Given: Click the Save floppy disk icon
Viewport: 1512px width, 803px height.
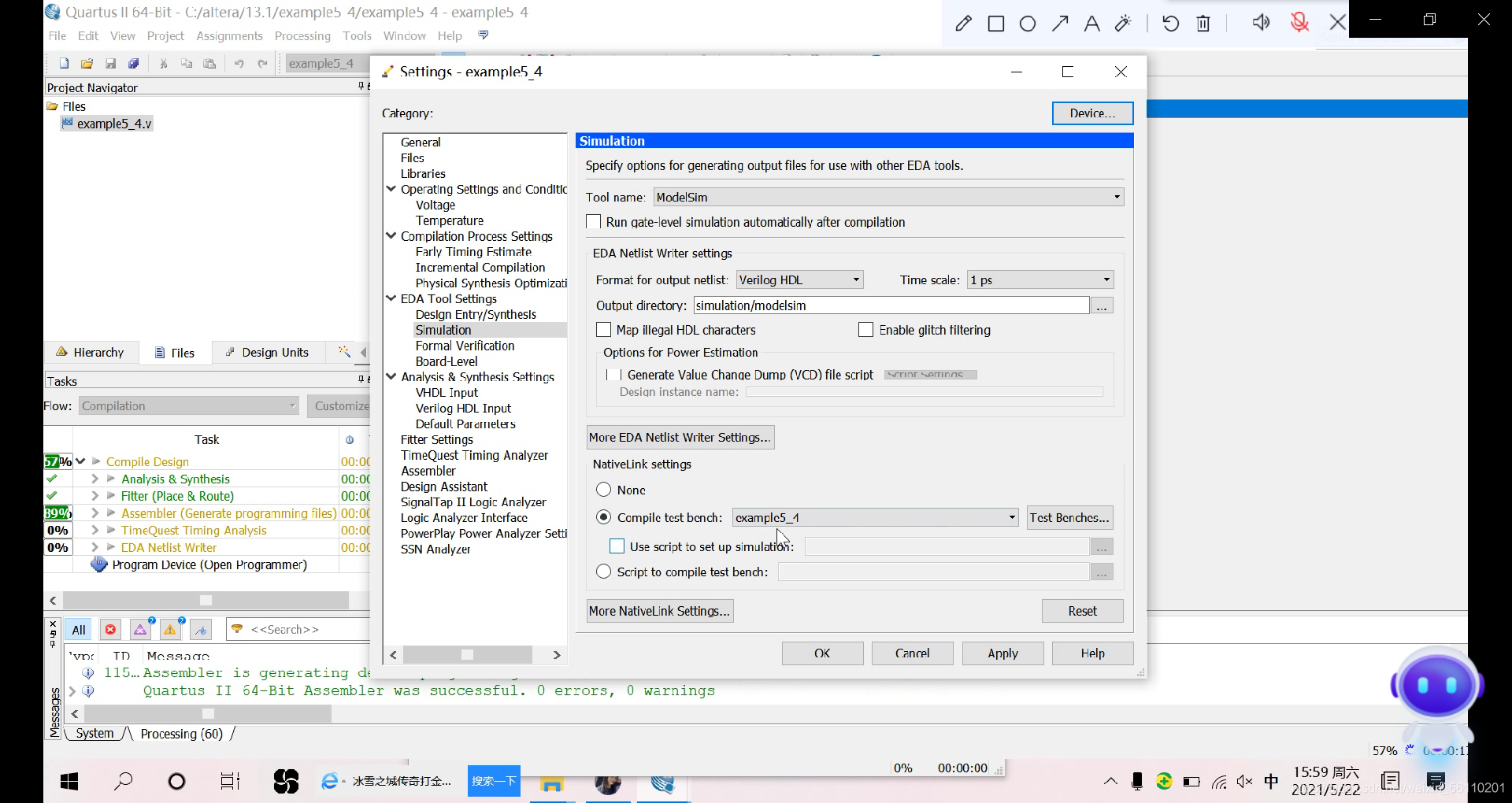Looking at the screenshot, I should (111, 64).
